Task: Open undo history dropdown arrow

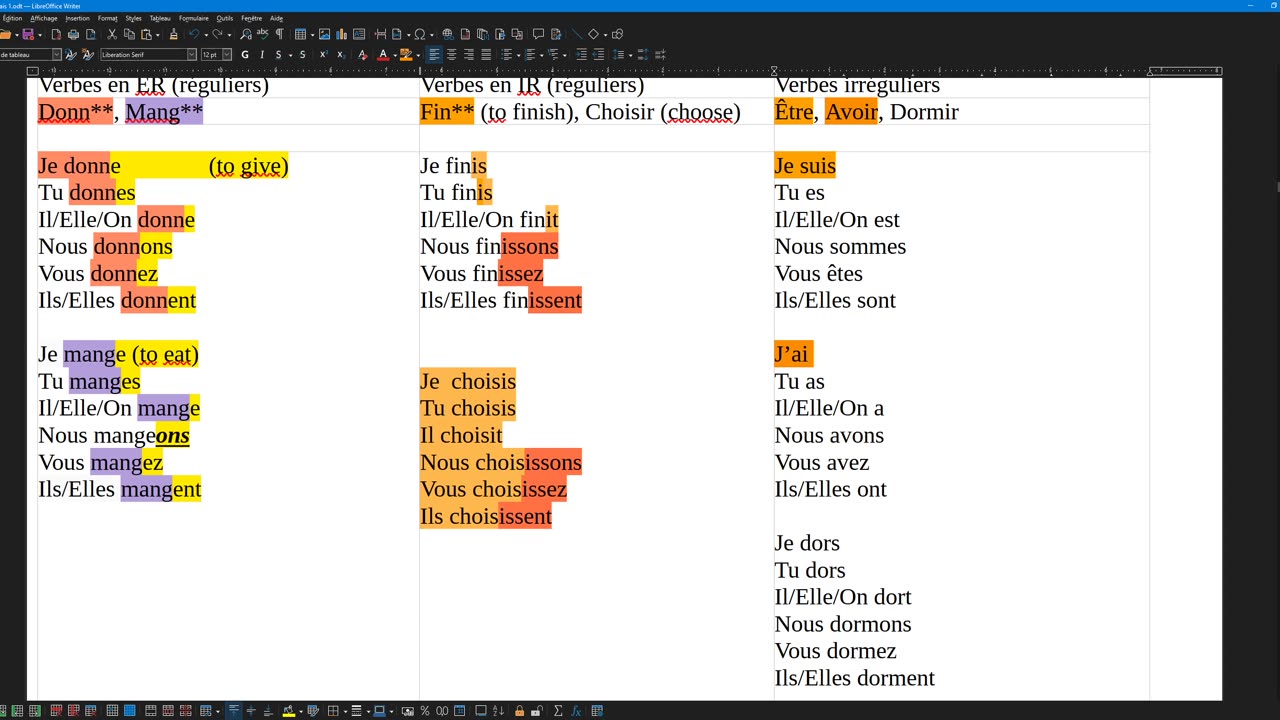Action: click(x=206, y=34)
